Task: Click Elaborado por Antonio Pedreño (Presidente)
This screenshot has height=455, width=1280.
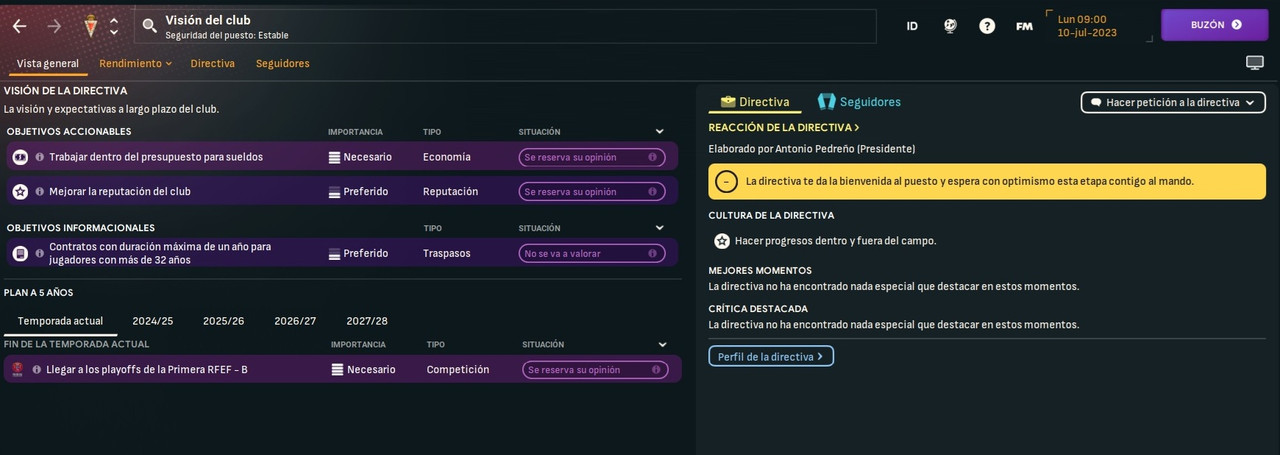Action: click(x=812, y=149)
